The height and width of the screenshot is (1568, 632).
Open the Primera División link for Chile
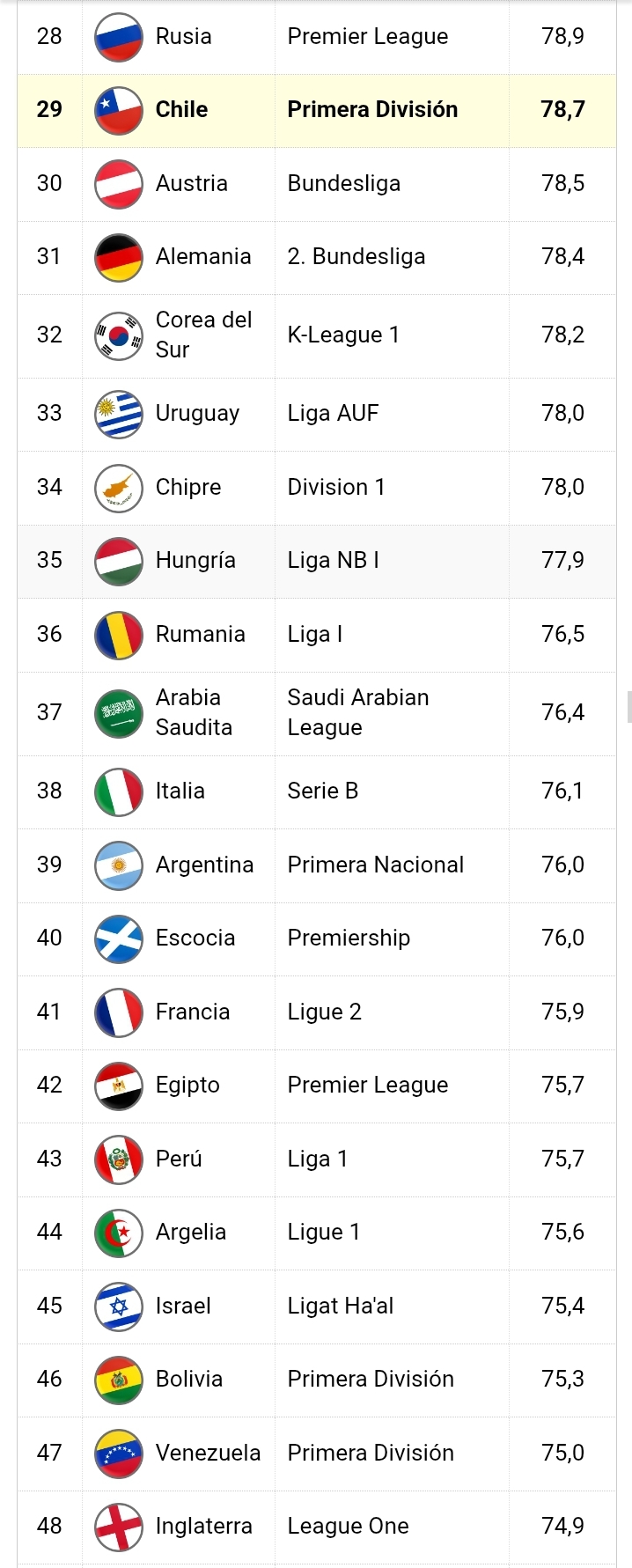[372, 110]
